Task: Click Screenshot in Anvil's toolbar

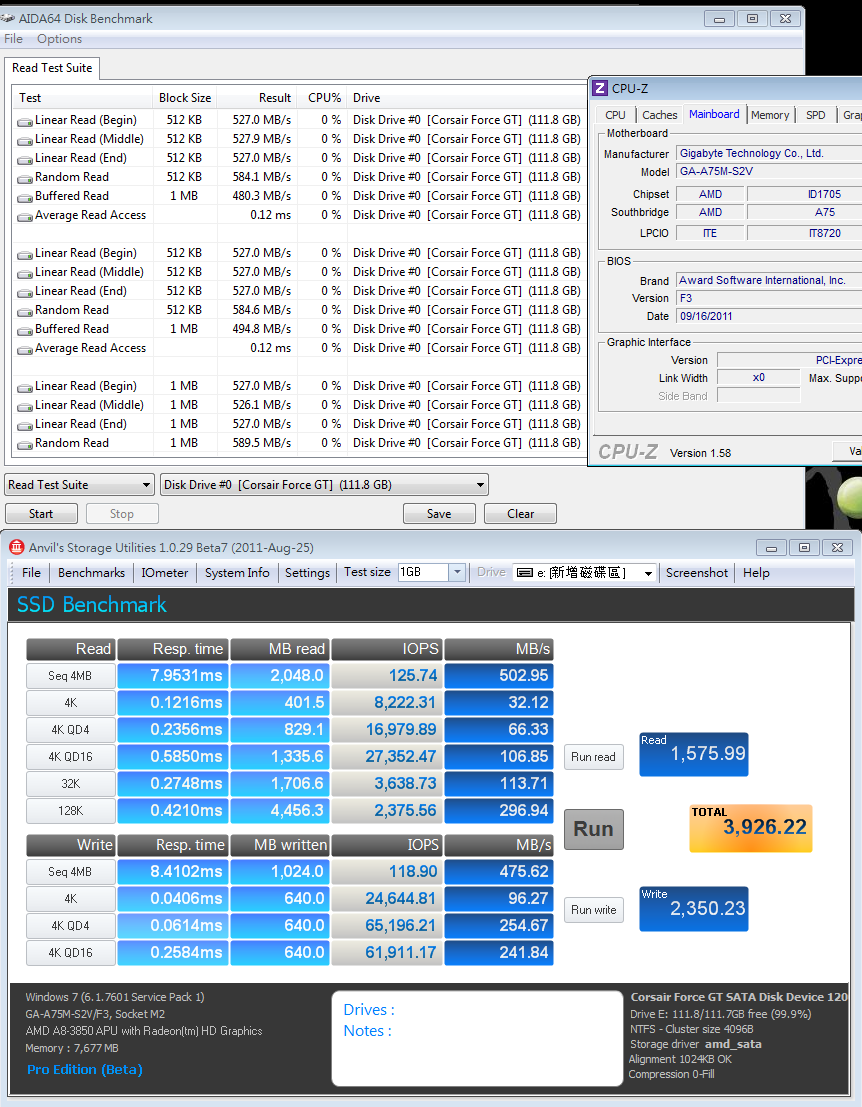Action: pos(697,573)
